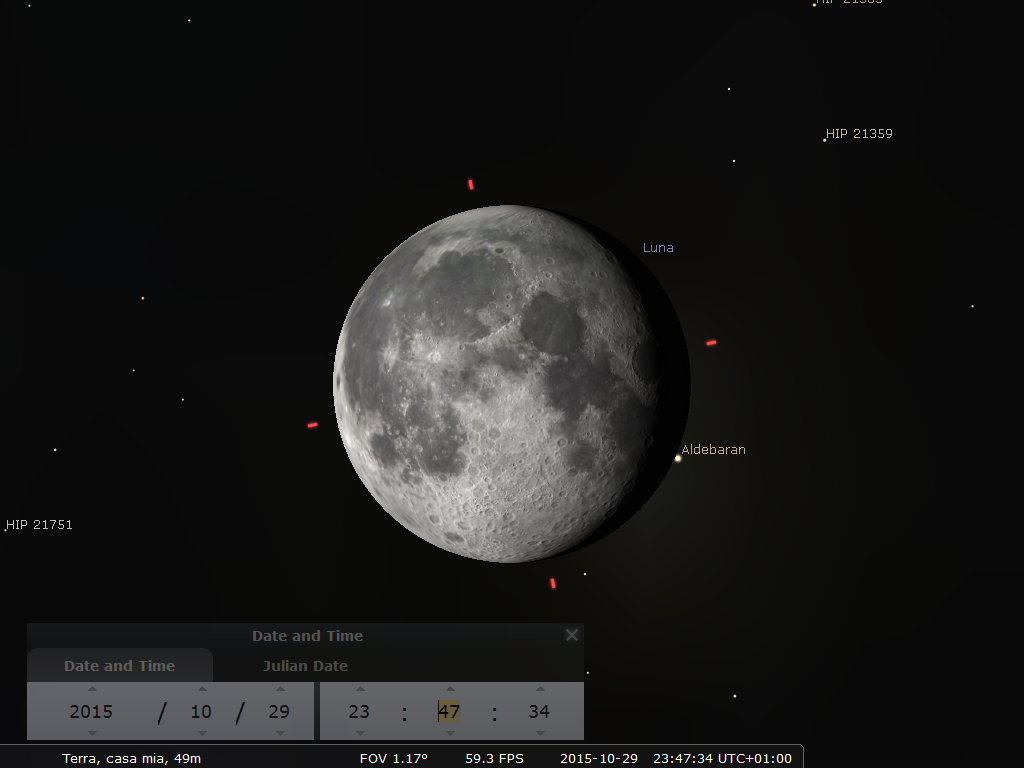This screenshot has width=1024, height=768.
Task: Increase the minutes with up arrow
Action: click(x=450, y=689)
